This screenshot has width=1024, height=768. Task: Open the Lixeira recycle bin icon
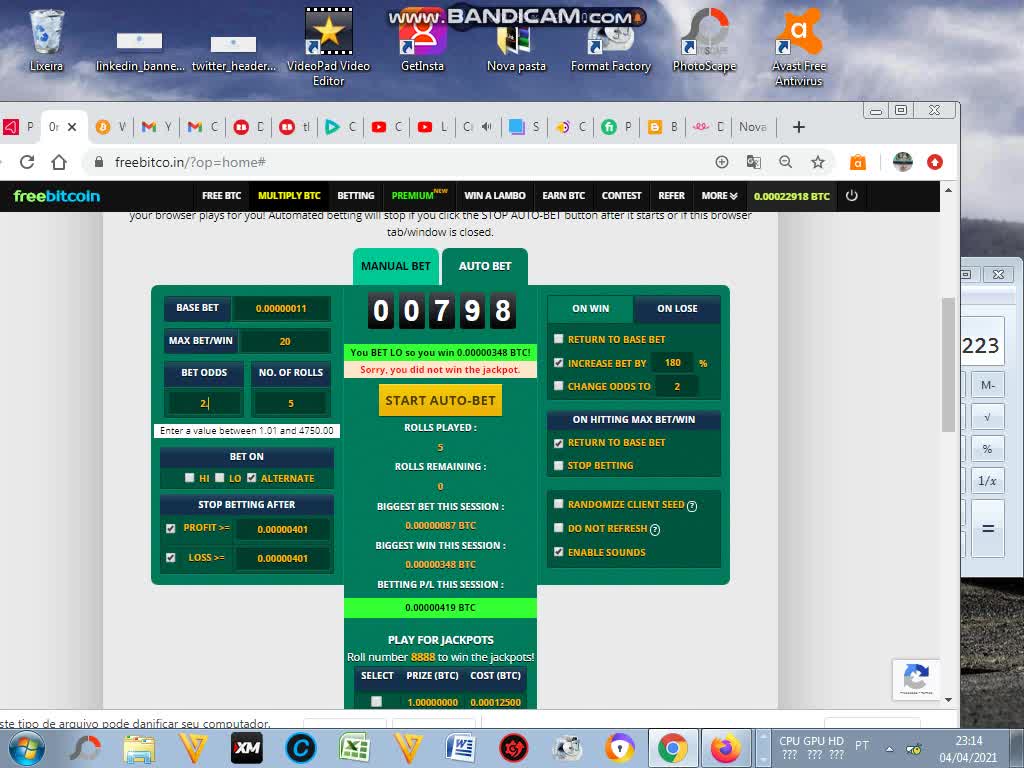click(46, 40)
